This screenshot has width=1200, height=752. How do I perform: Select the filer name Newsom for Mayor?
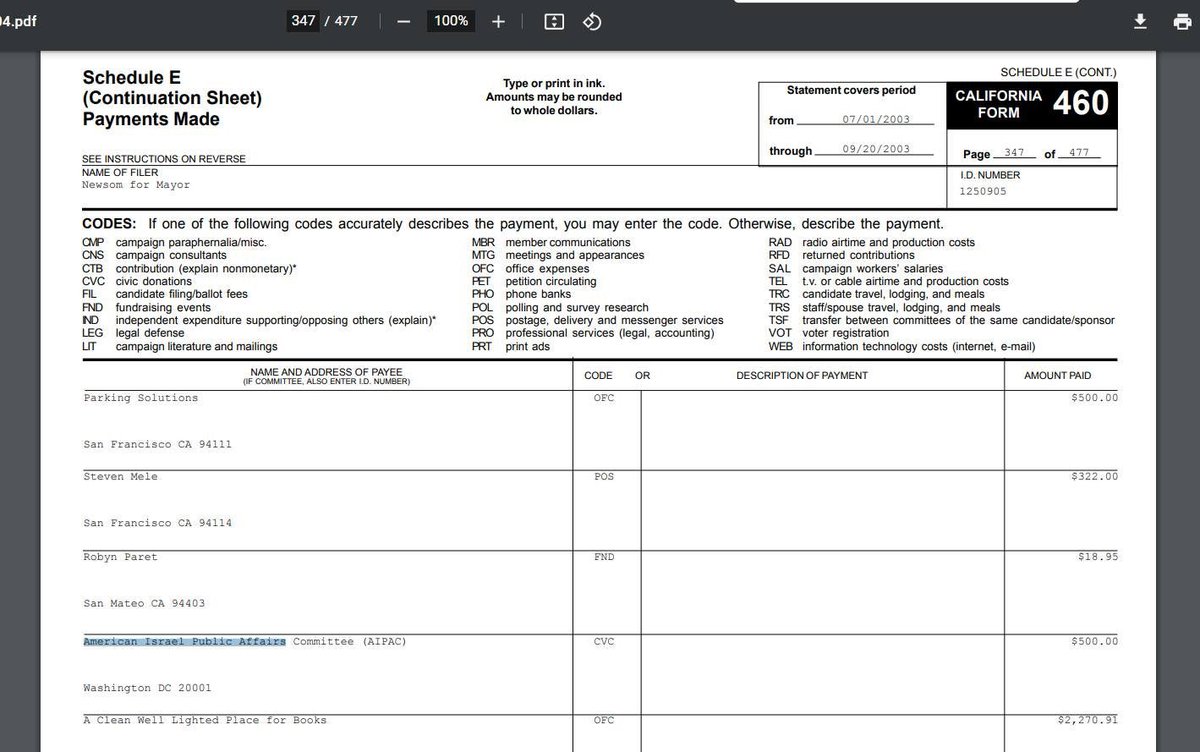pos(136,185)
